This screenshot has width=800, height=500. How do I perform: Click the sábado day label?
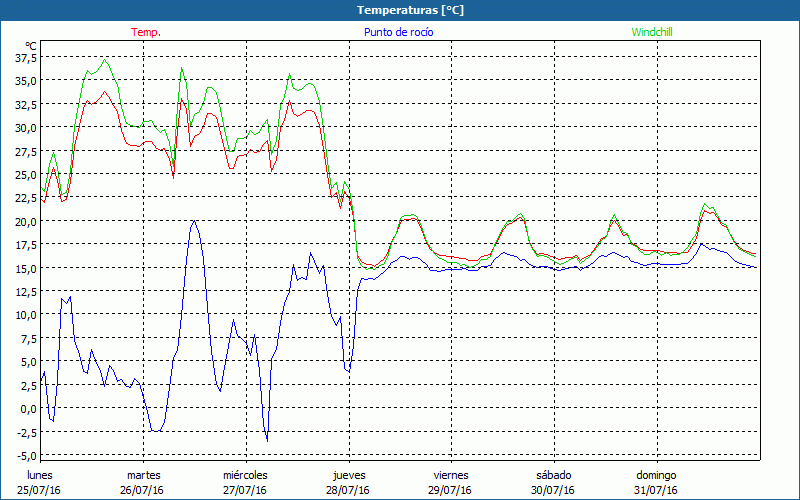click(553, 475)
